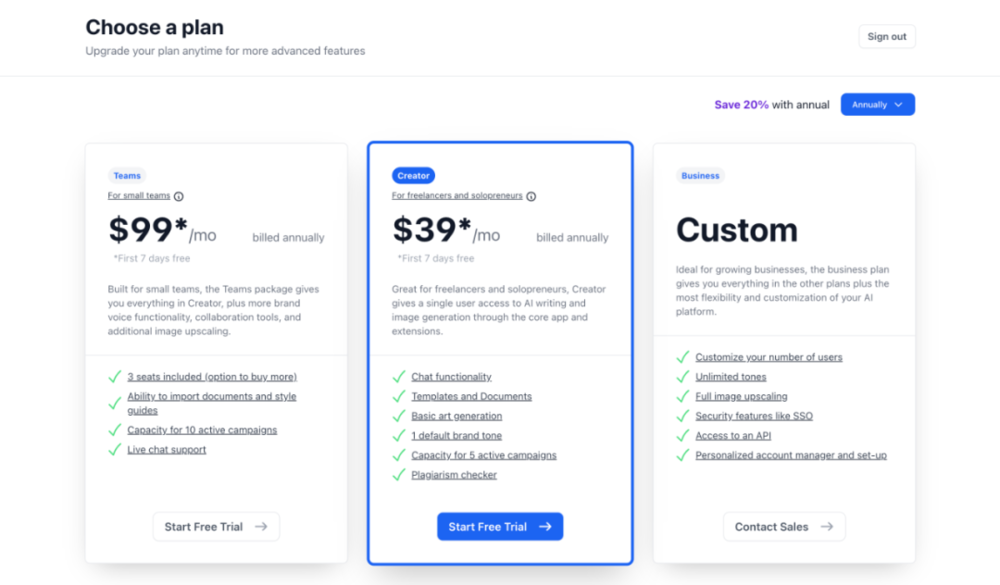Click the checkmark beside 'Live chat support'

115,450
